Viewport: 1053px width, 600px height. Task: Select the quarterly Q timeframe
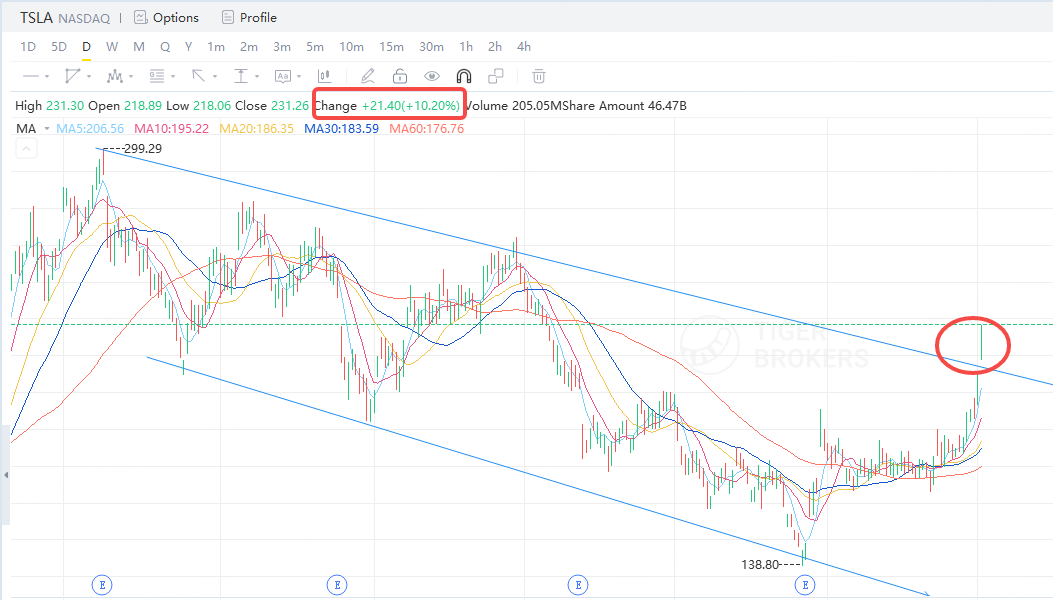click(165, 46)
